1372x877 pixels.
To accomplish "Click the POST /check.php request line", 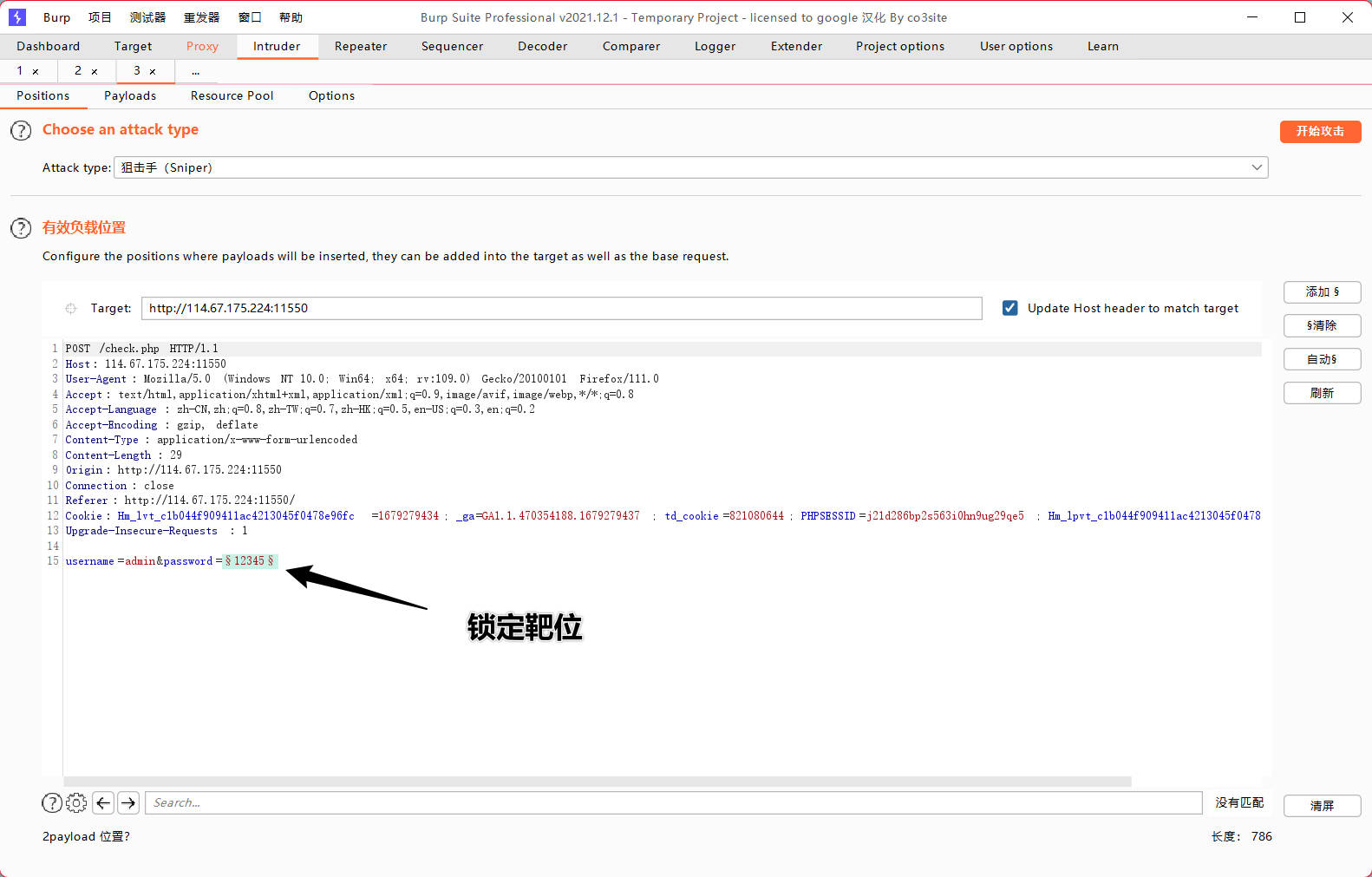I will [142, 349].
